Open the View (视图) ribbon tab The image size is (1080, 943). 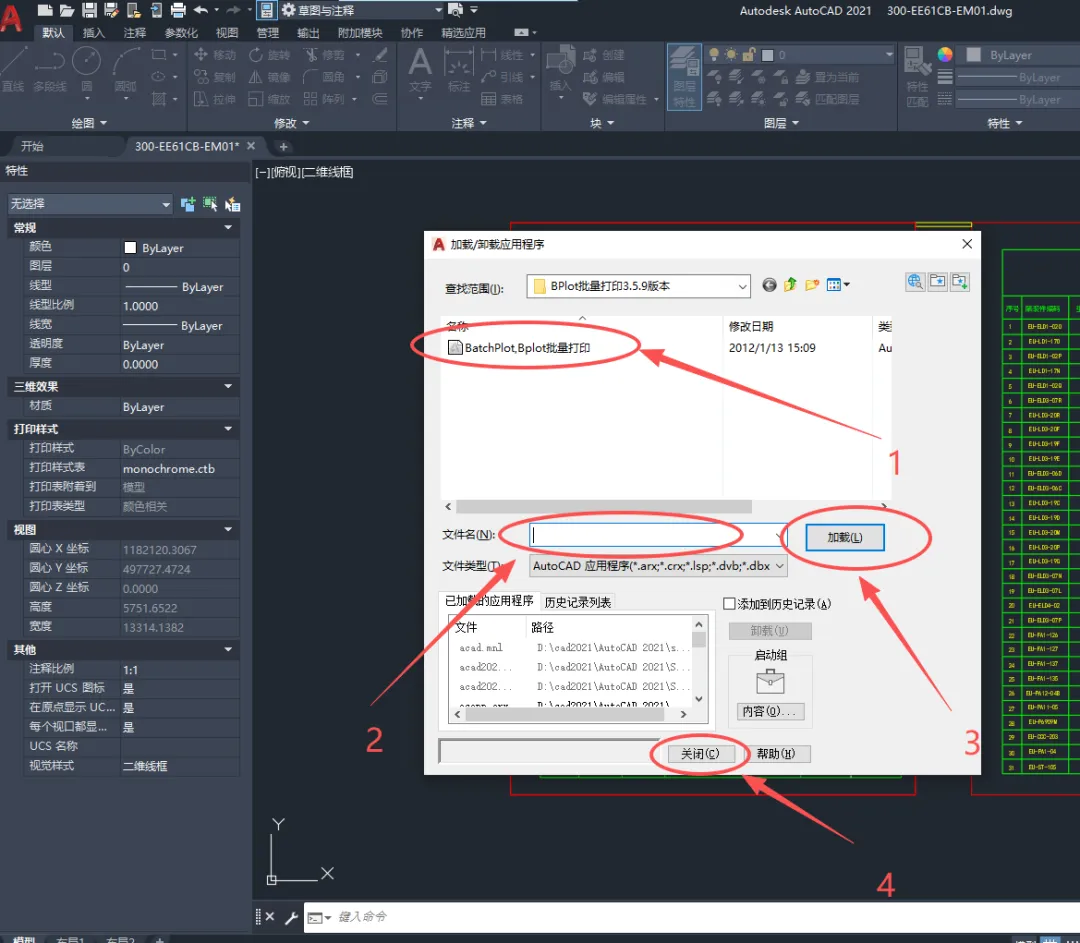(x=227, y=32)
